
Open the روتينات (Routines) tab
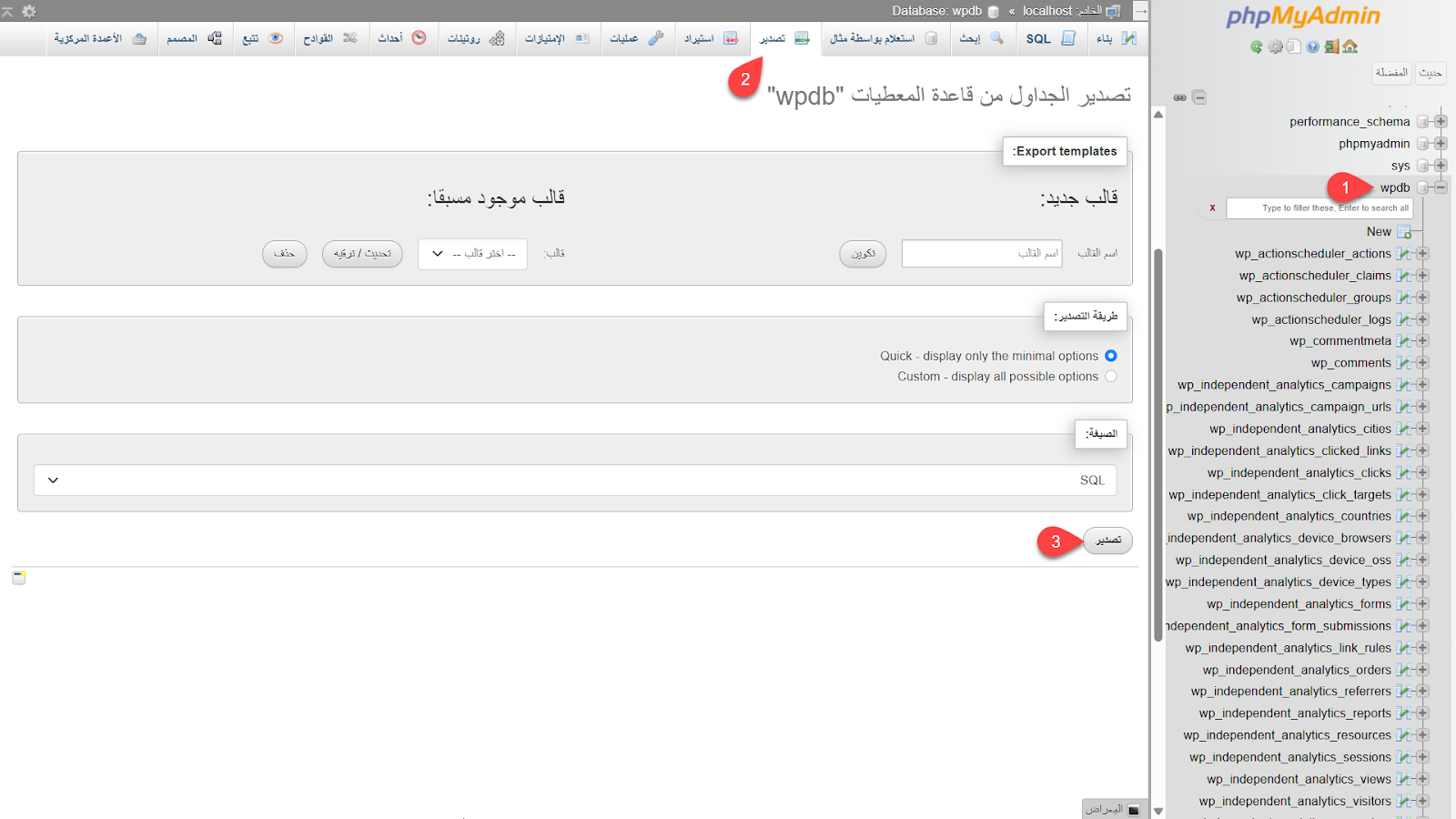(476, 38)
